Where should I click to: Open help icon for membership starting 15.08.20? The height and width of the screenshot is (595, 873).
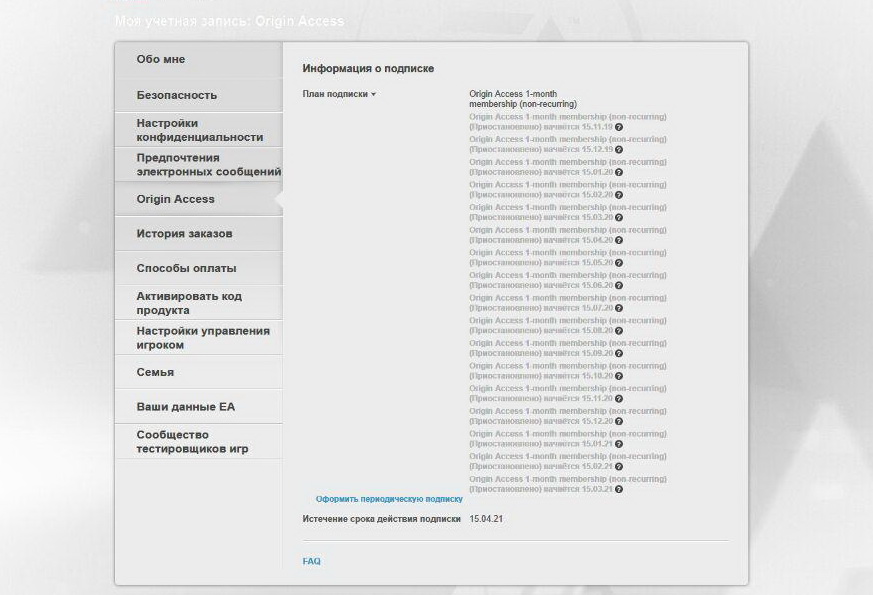tap(619, 331)
